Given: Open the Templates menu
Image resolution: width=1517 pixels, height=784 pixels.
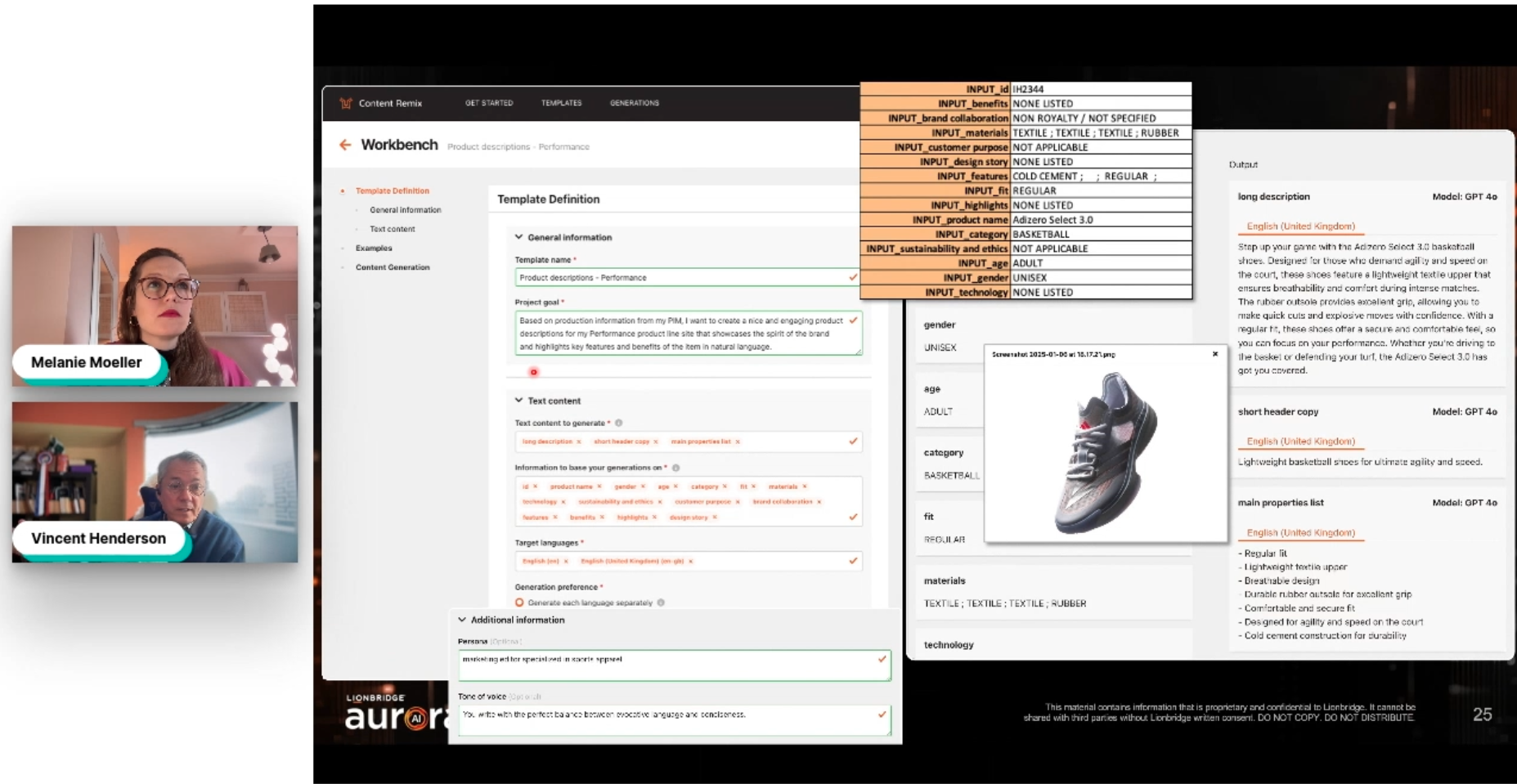Looking at the screenshot, I should [x=561, y=103].
